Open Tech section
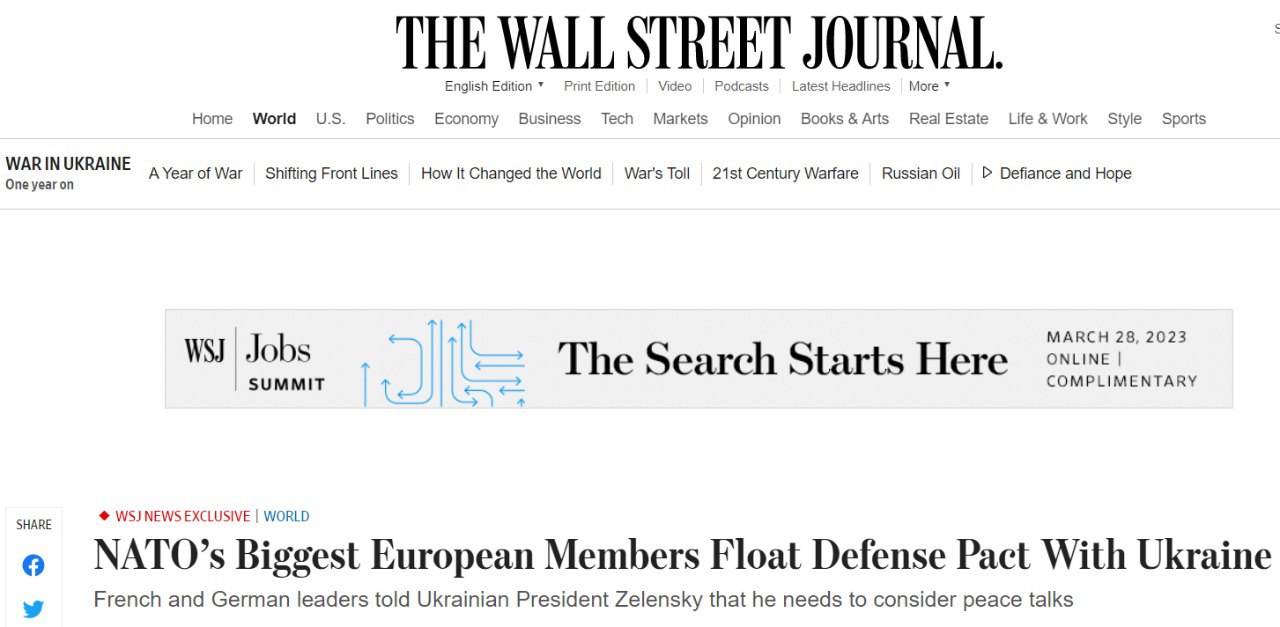 point(617,118)
